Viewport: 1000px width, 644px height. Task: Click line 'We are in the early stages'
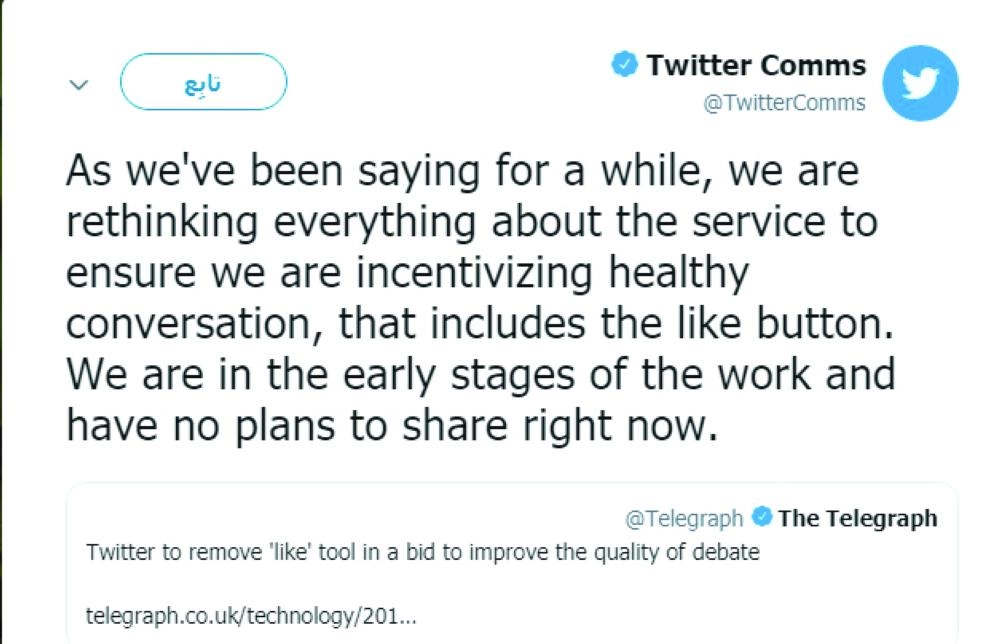[x=480, y=375]
